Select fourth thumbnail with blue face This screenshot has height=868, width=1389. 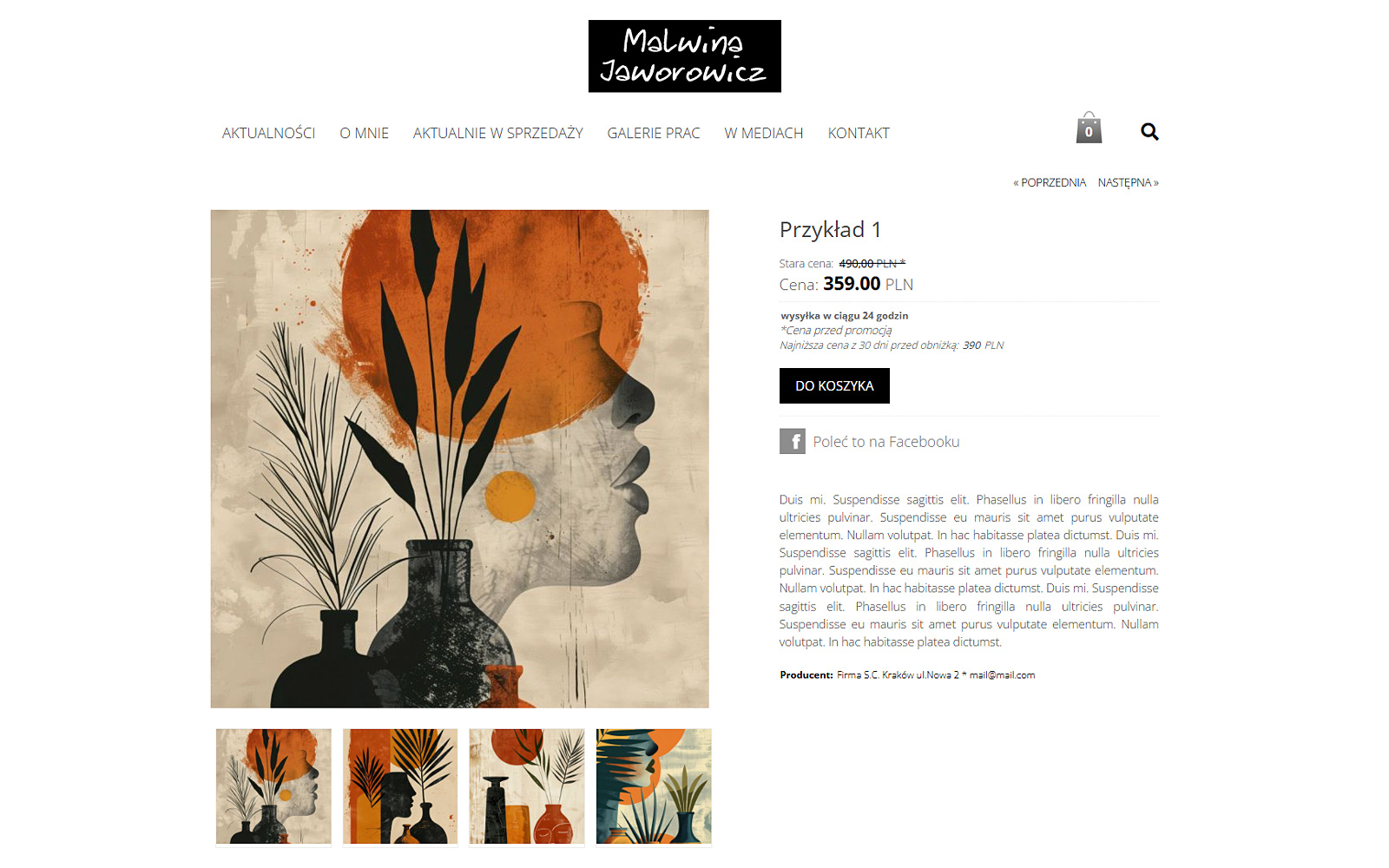pyautogui.click(x=654, y=786)
